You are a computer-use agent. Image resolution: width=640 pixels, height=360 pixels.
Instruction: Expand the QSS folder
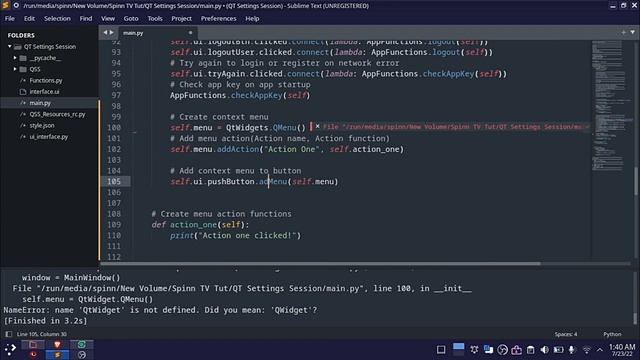click(x=15, y=69)
